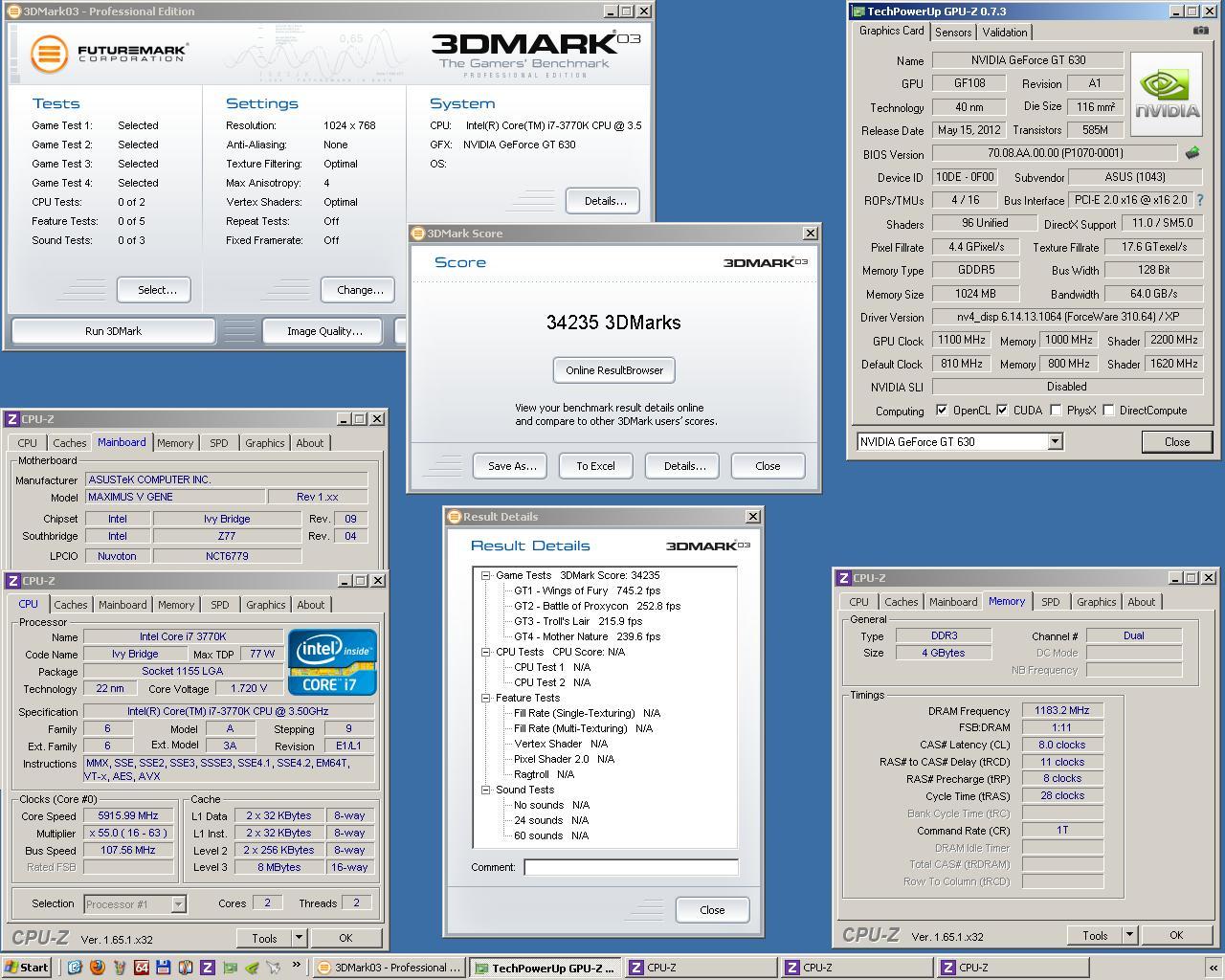Click OK in the CPU-Z Memory window
Viewport: 1225px width, 980px height.
coord(1176,935)
